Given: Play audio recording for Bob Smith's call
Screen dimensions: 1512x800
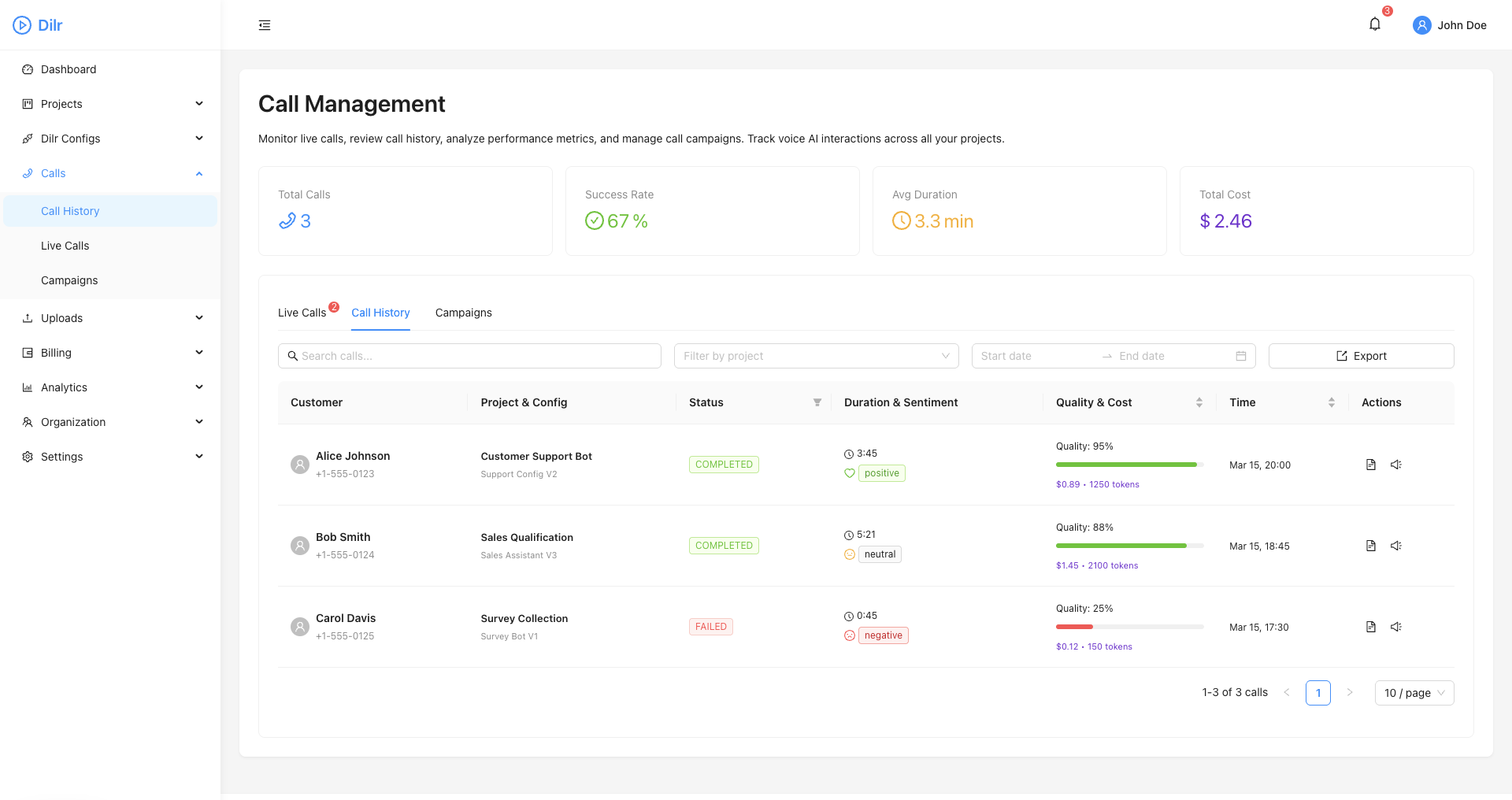Looking at the screenshot, I should point(1396,546).
